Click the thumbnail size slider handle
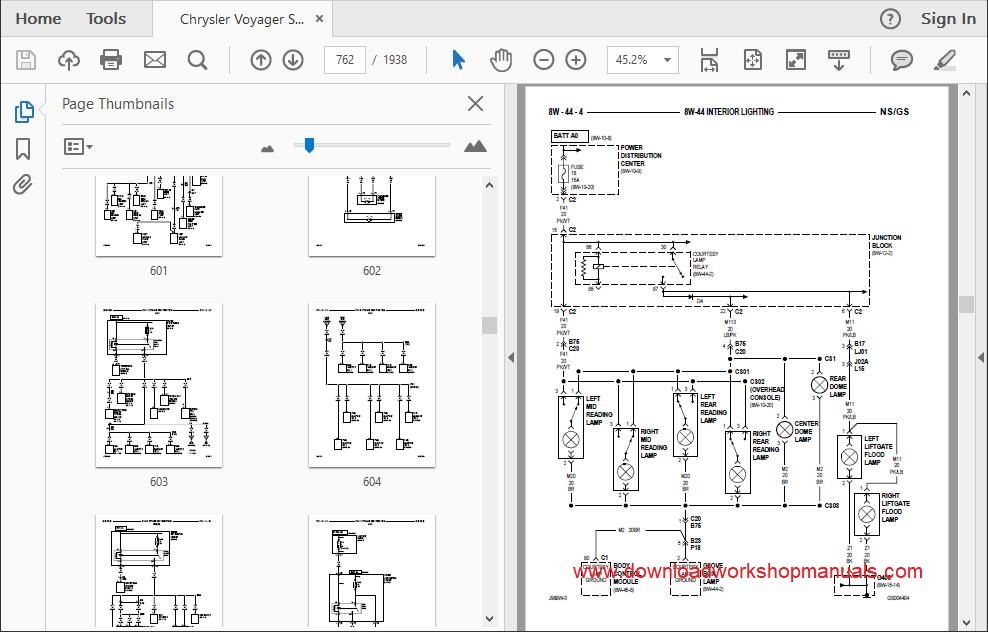The image size is (988, 632). pos(309,146)
